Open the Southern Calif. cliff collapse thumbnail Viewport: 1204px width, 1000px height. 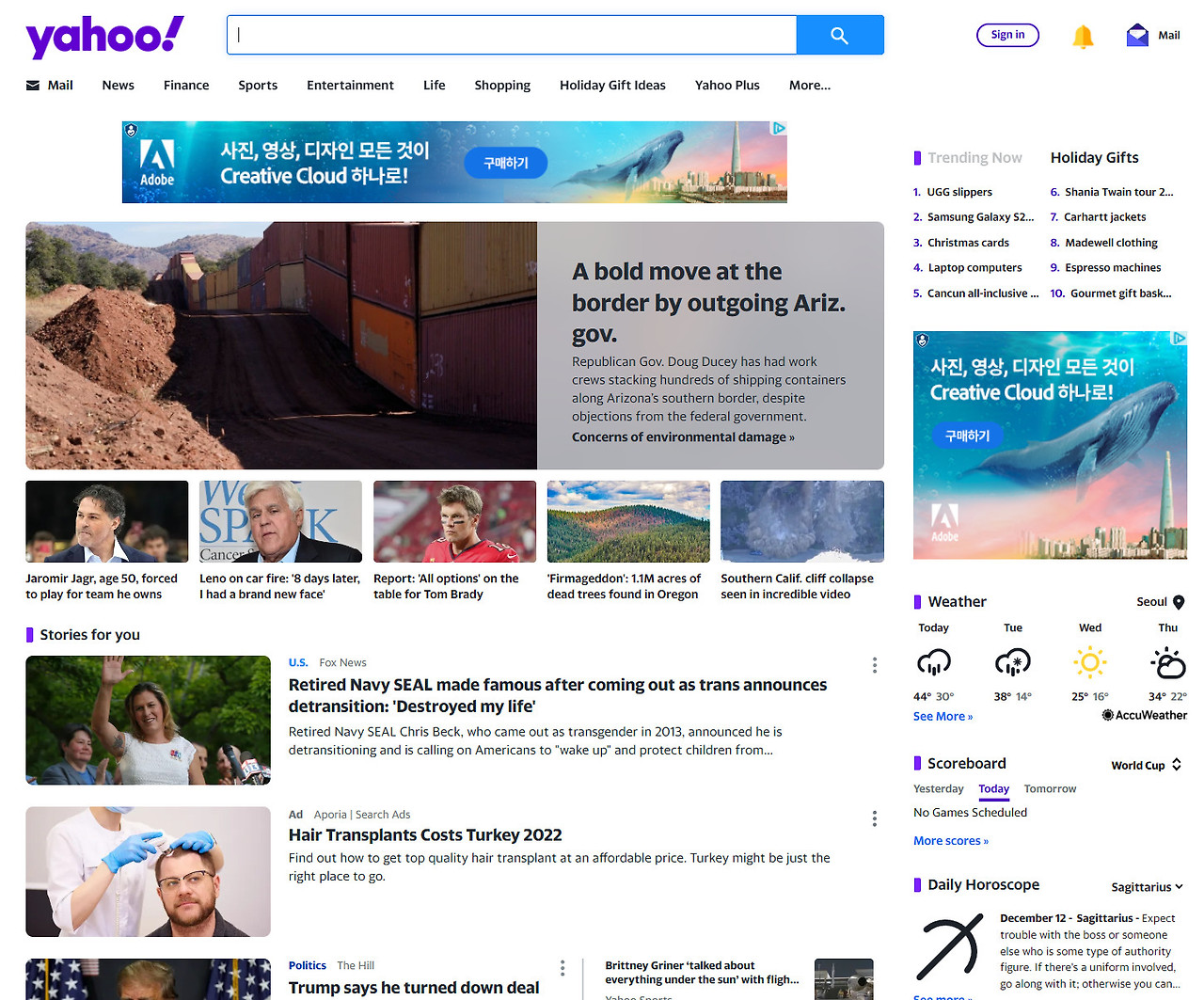tap(802, 521)
